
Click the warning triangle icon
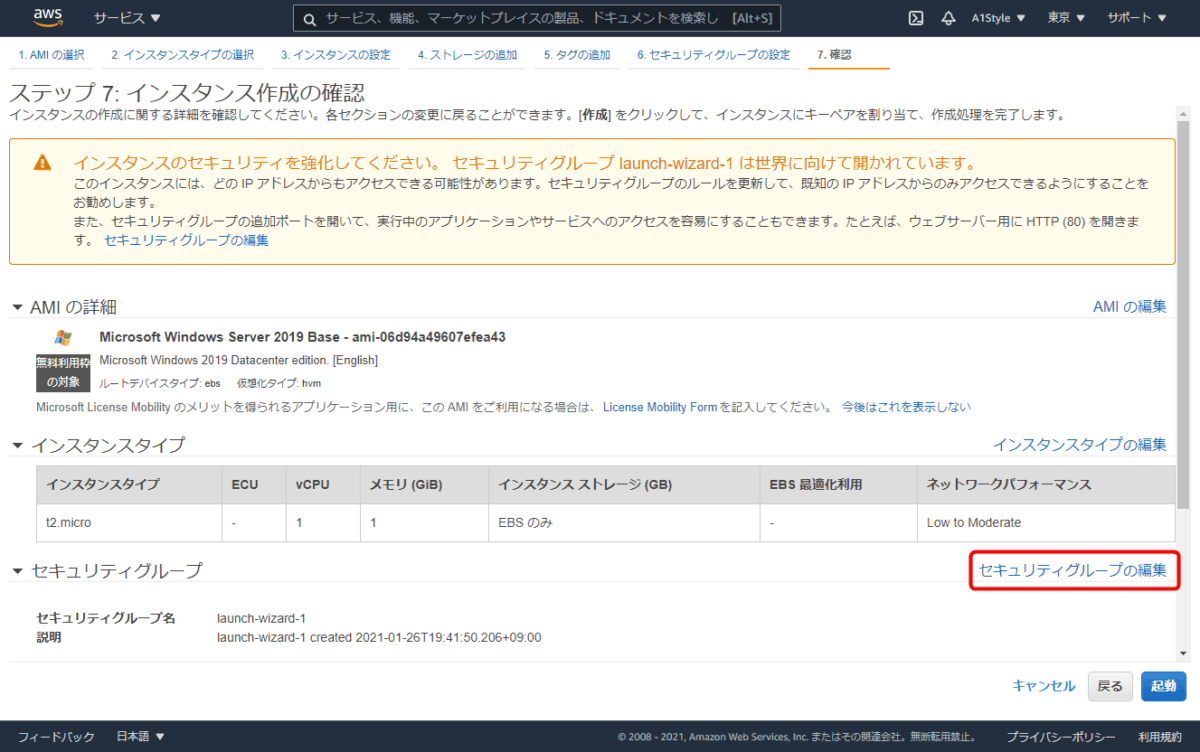click(40, 163)
